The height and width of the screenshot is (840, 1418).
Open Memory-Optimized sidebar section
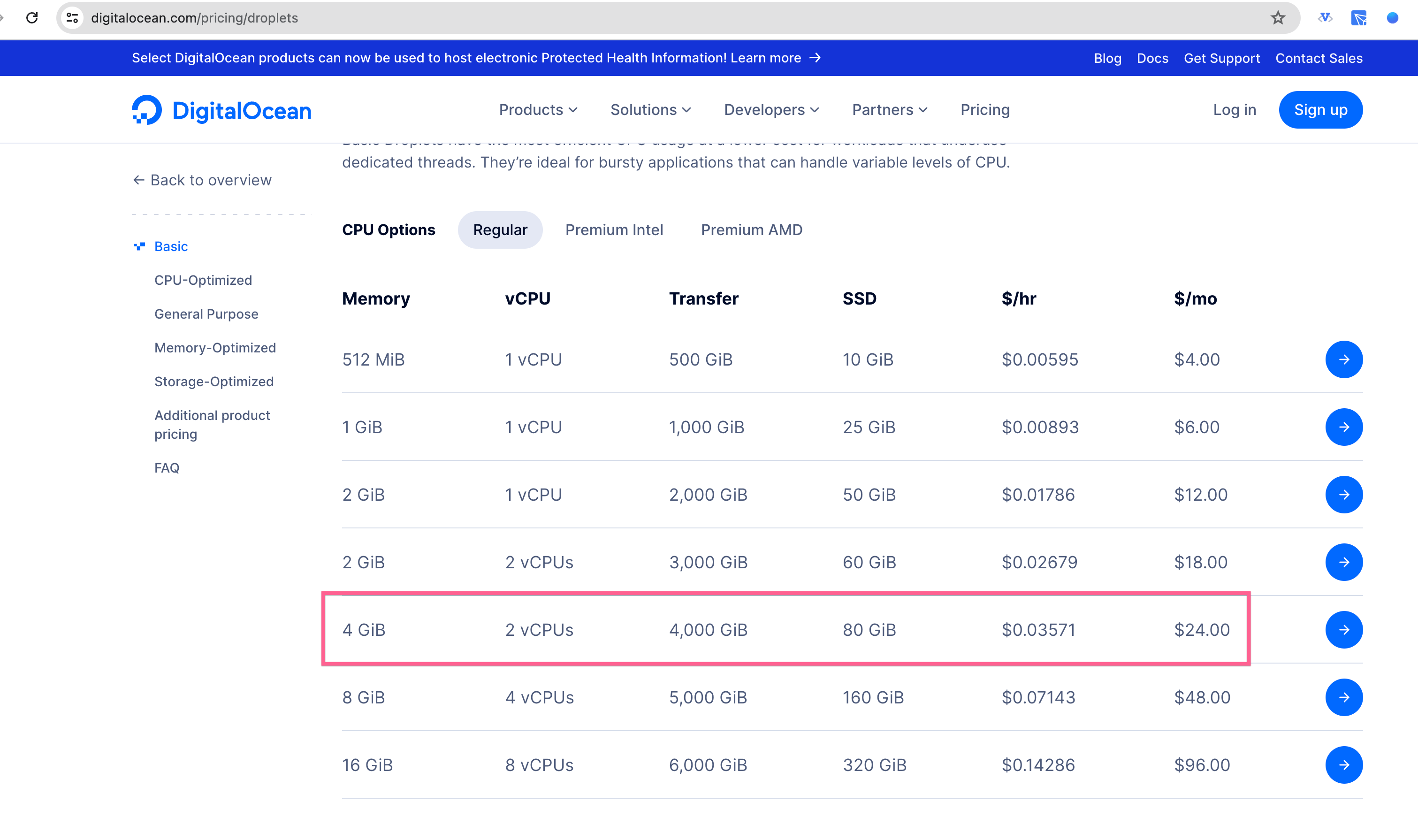pos(215,348)
